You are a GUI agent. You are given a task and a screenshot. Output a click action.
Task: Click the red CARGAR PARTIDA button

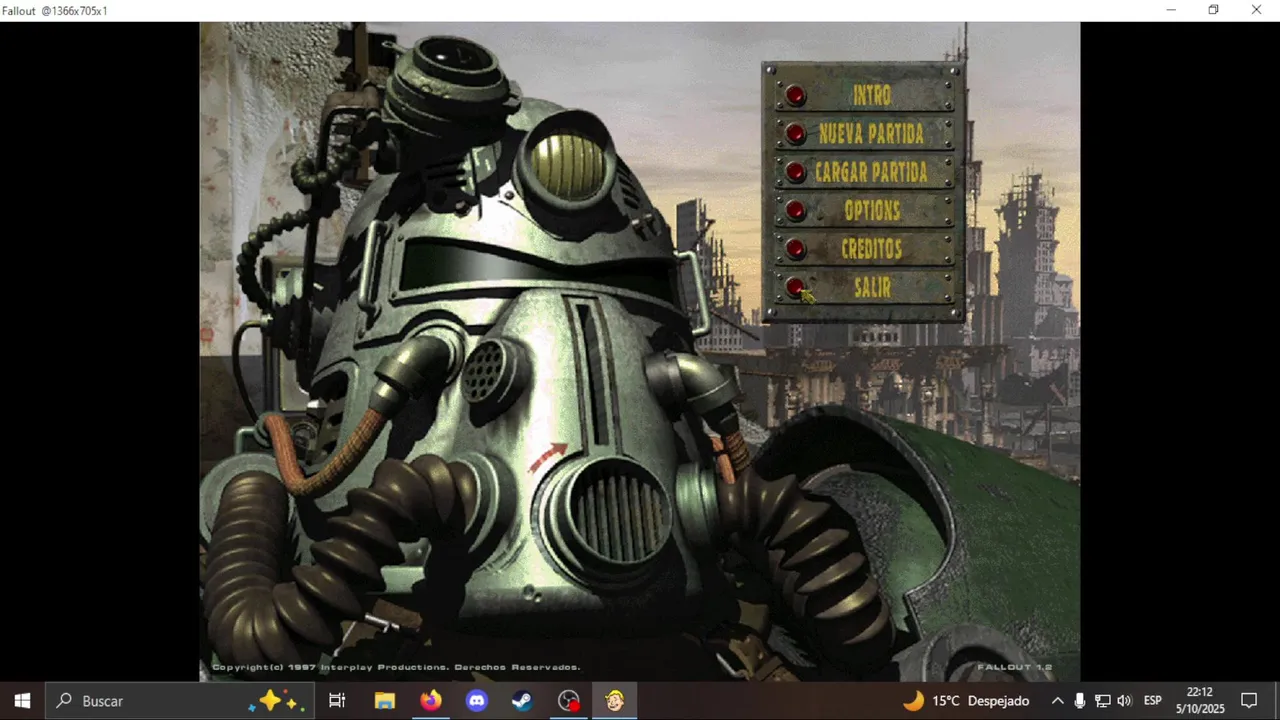(795, 172)
